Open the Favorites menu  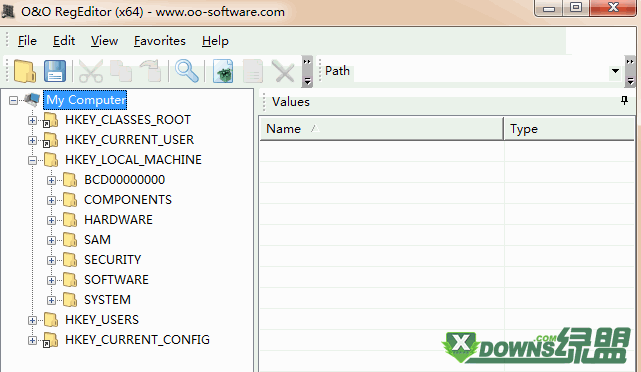point(160,41)
